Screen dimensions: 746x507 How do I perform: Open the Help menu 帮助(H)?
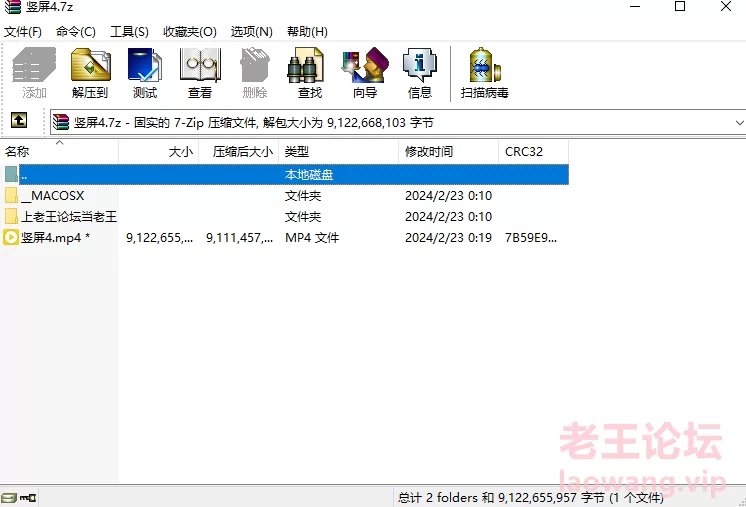tap(307, 31)
